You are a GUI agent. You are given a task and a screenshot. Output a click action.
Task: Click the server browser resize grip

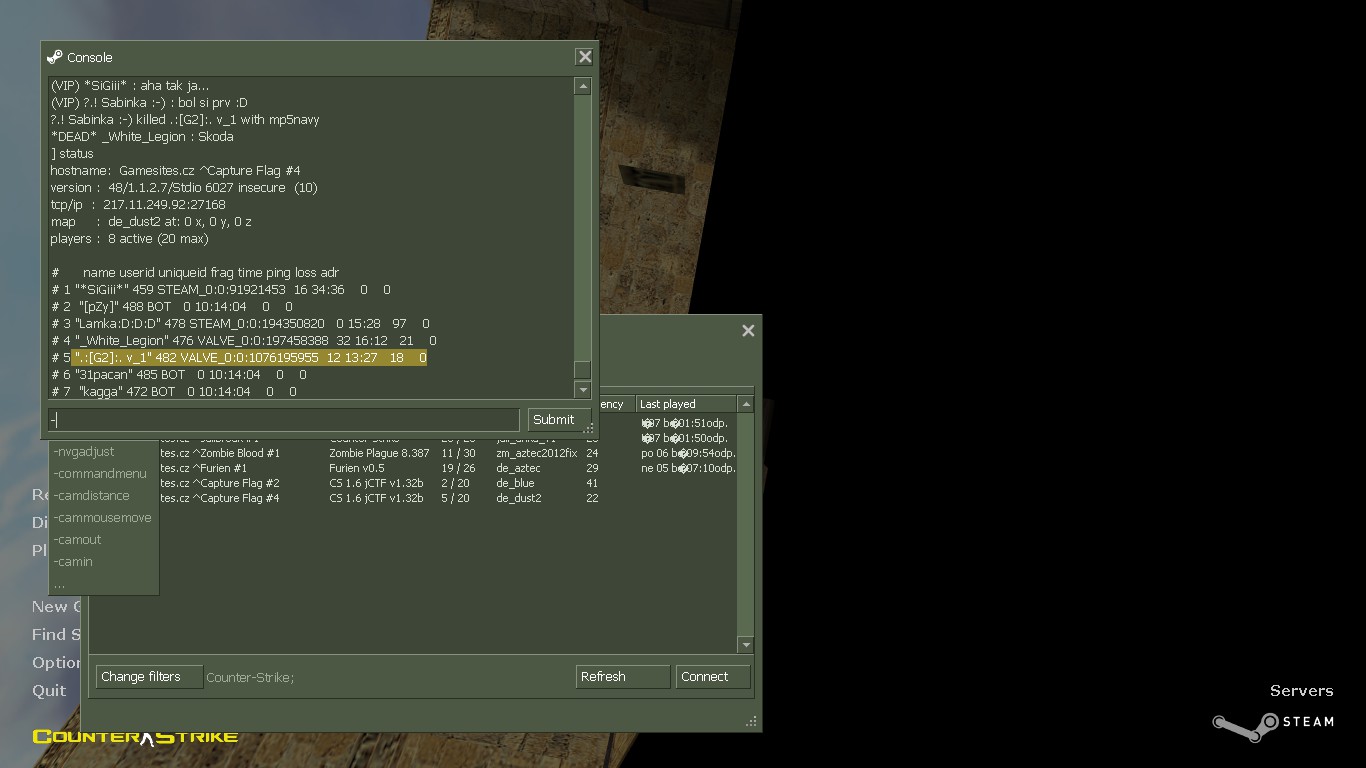[x=751, y=721]
